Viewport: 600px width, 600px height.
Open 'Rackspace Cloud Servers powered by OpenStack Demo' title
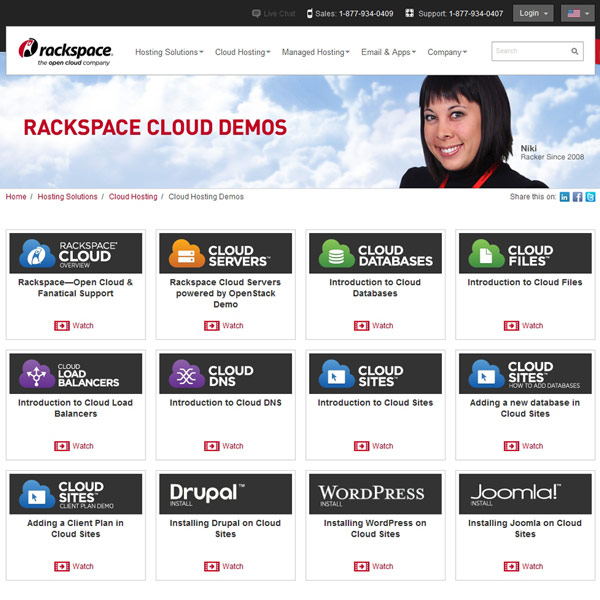pos(225,293)
